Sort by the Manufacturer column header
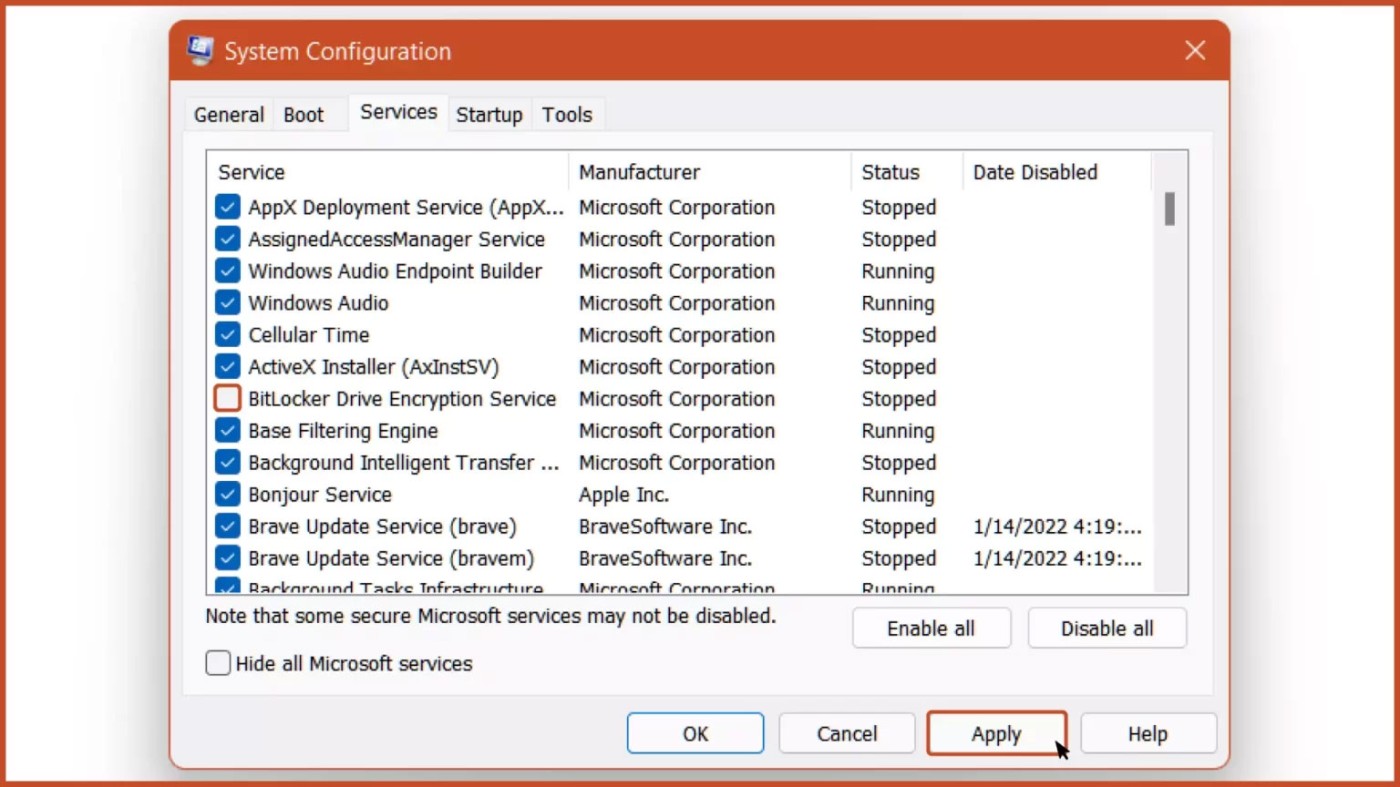The image size is (1400, 787). coord(710,172)
